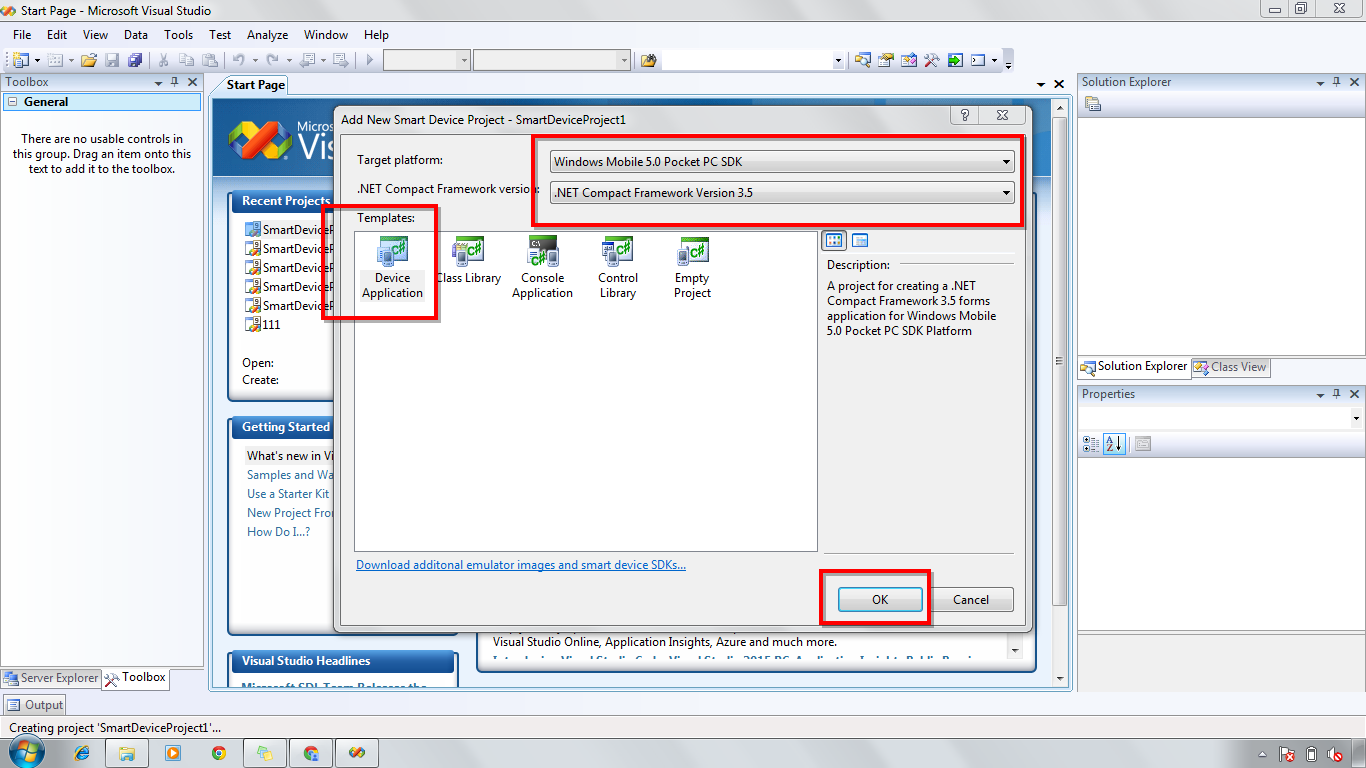Image resolution: width=1366 pixels, height=768 pixels.
Task: Open Toolbox from toolbar wrench icon
Action: (x=931, y=60)
